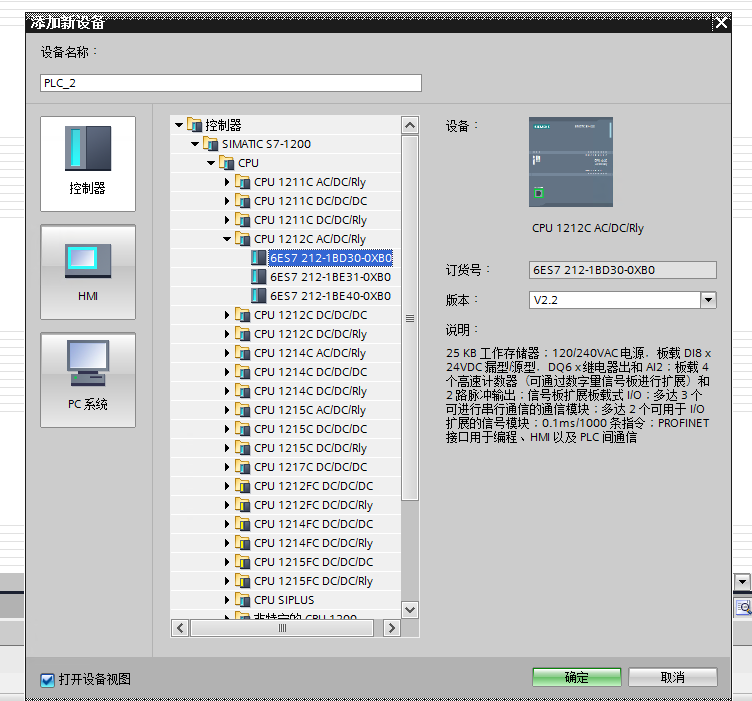This screenshot has height=701, width=752.
Task: Select the HMI device category icon
Action: click(88, 272)
